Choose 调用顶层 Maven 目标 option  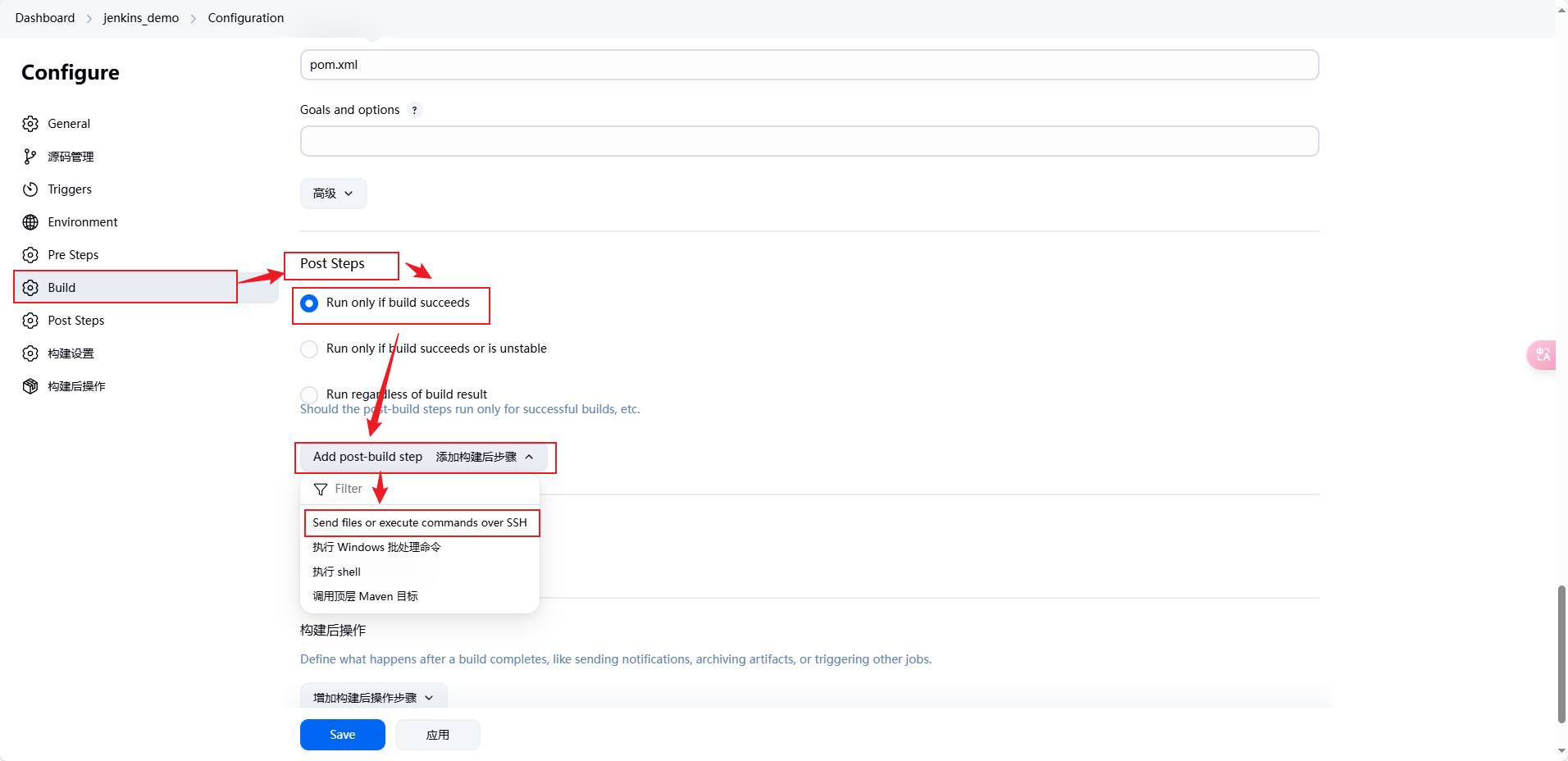(420, 596)
